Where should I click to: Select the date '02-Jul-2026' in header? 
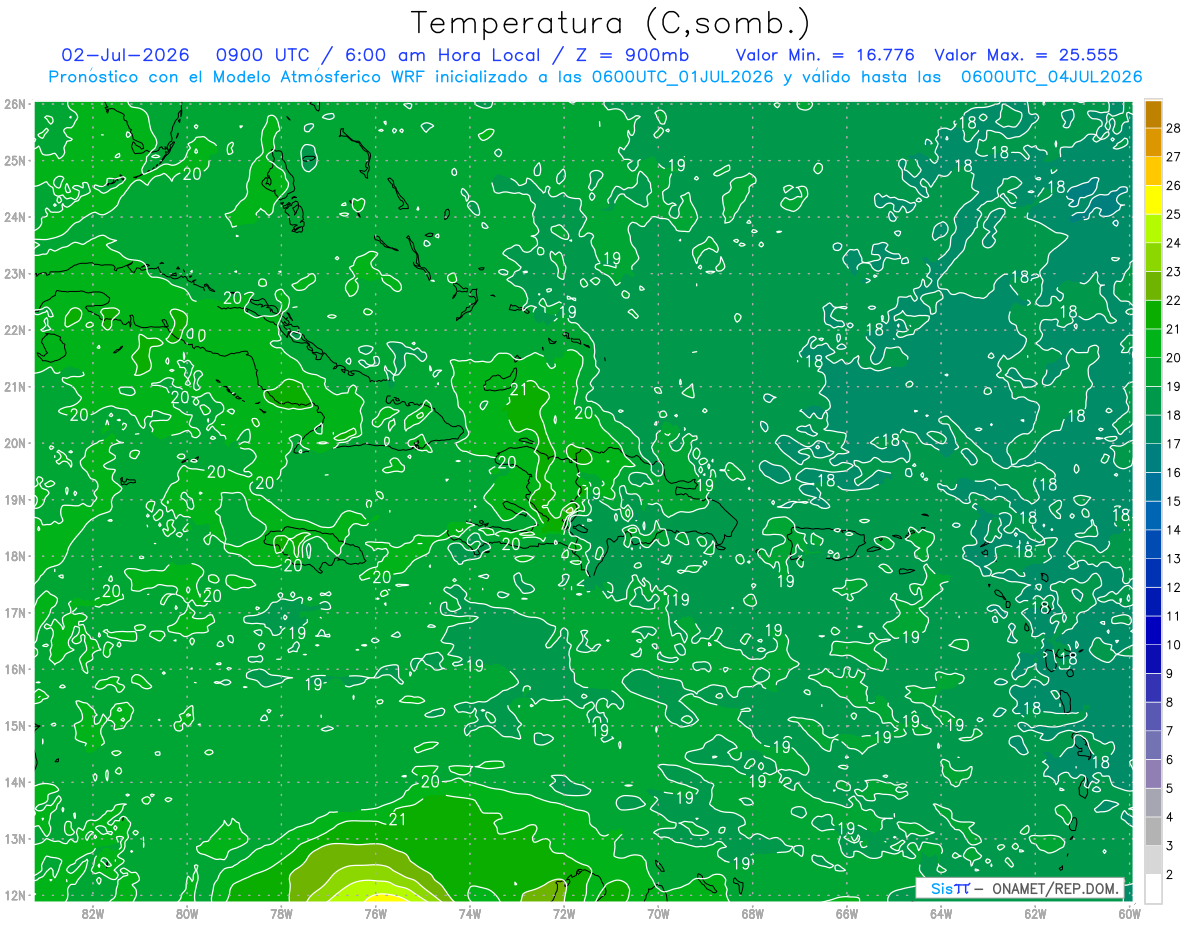point(125,55)
